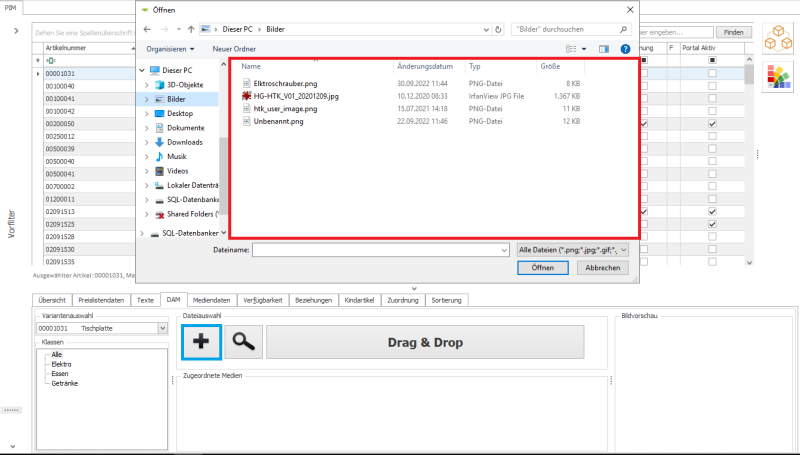Toggle Portal Aktiv checkbox for article 00200050

[x=712, y=124]
